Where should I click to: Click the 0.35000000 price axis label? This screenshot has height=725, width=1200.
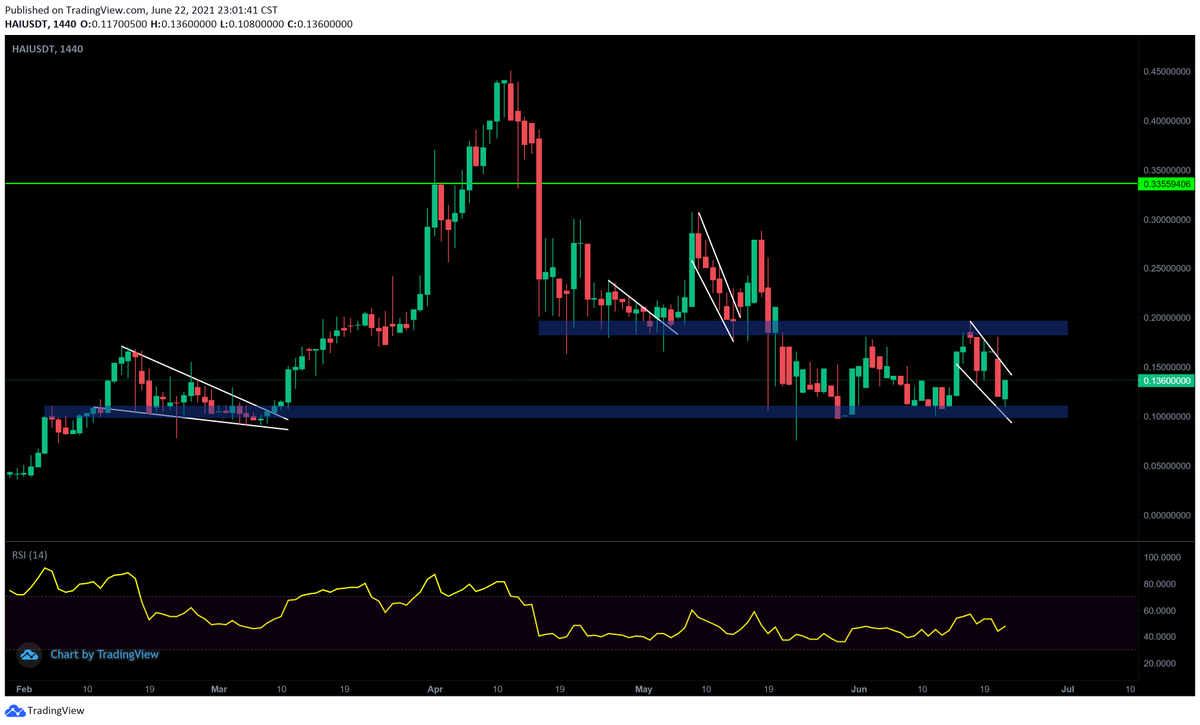tap(1165, 170)
